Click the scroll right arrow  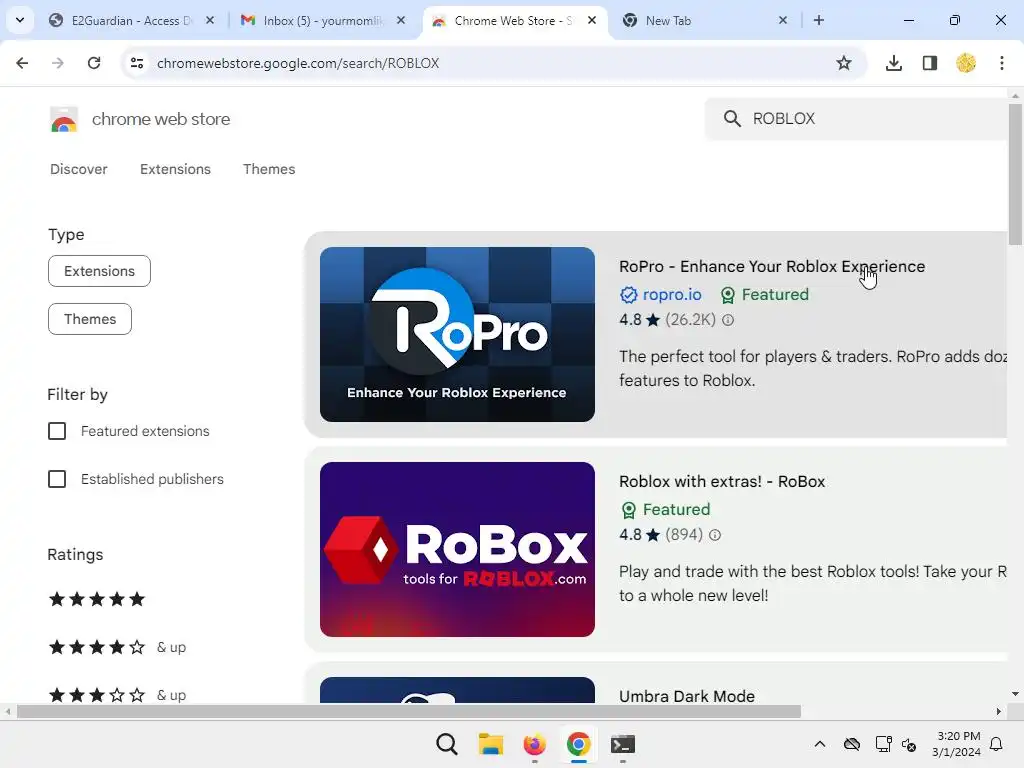pos(999,712)
